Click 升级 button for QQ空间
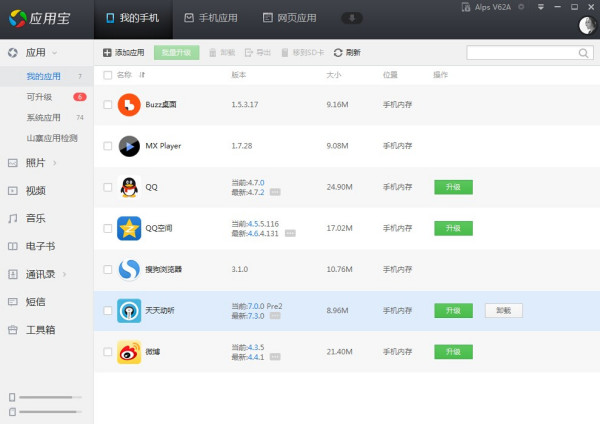600x424 pixels. (453, 228)
